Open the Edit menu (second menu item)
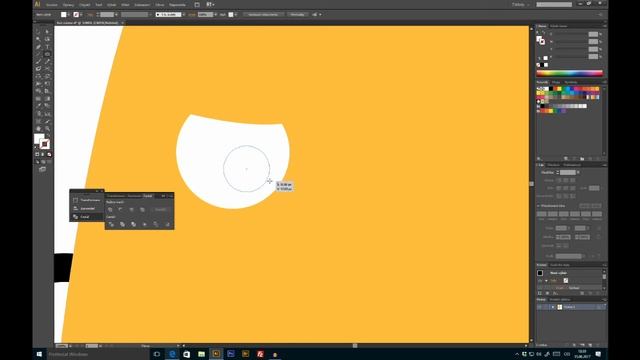Viewport: 640px width, 360px height. tap(68, 5)
